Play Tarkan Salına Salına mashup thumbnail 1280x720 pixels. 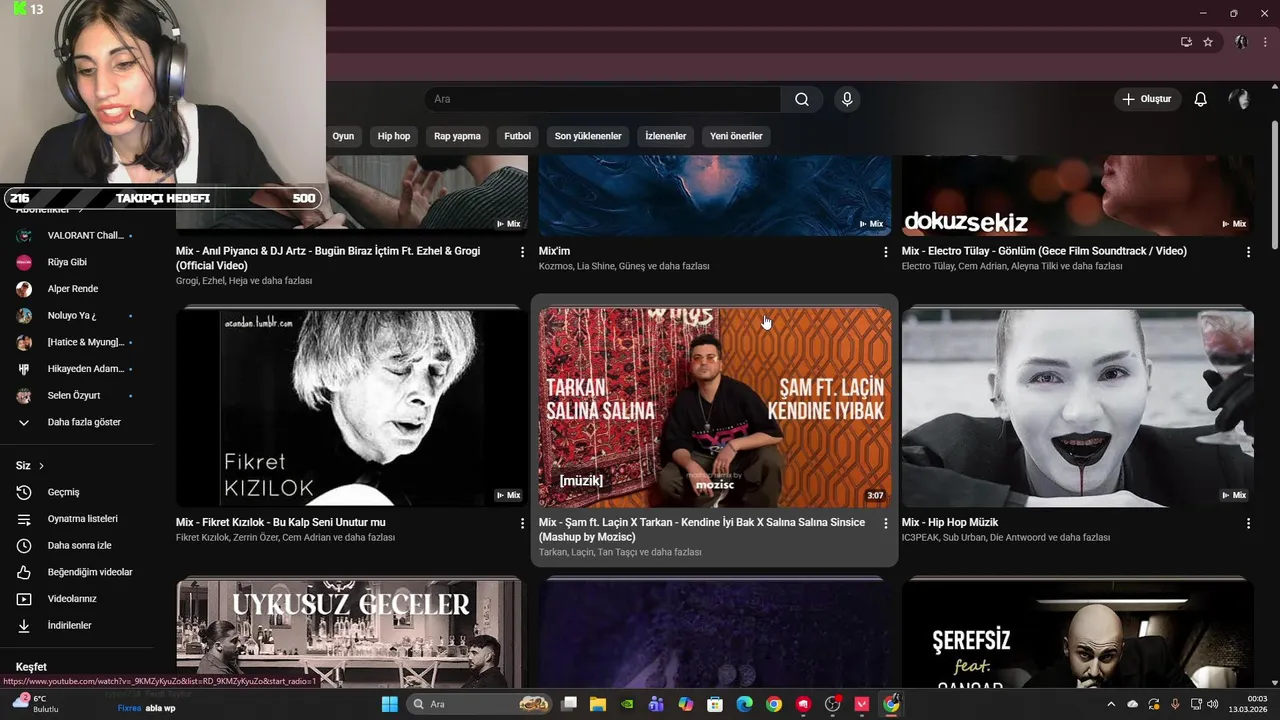pos(715,407)
